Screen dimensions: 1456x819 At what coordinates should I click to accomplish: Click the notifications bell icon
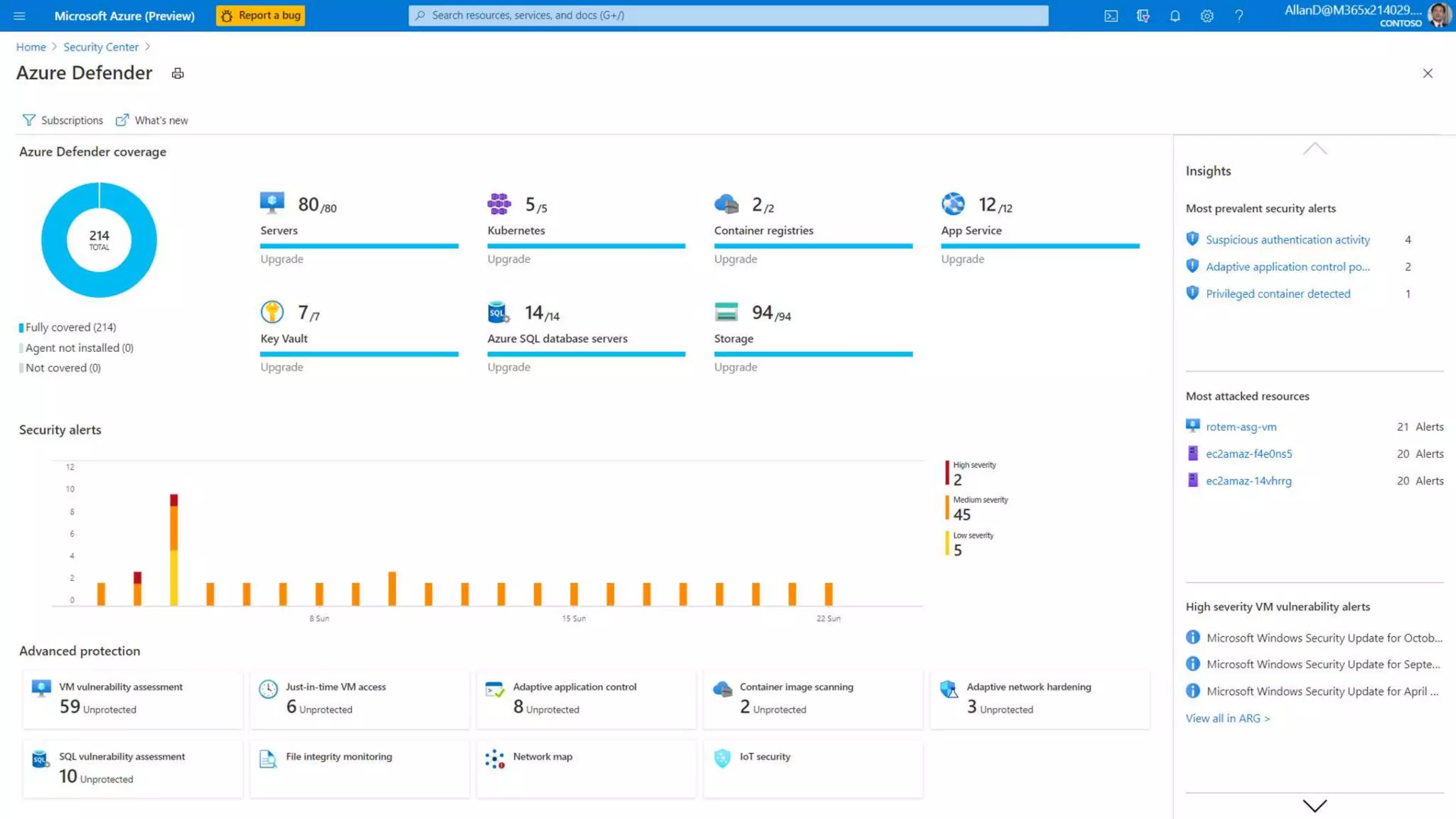[1174, 16]
